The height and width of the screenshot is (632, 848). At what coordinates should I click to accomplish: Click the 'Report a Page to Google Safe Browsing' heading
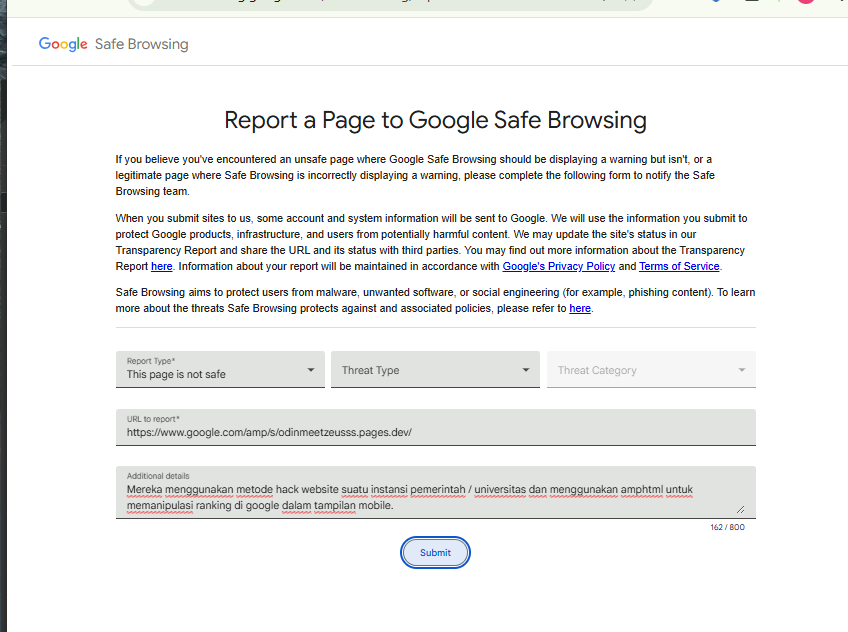435,120
